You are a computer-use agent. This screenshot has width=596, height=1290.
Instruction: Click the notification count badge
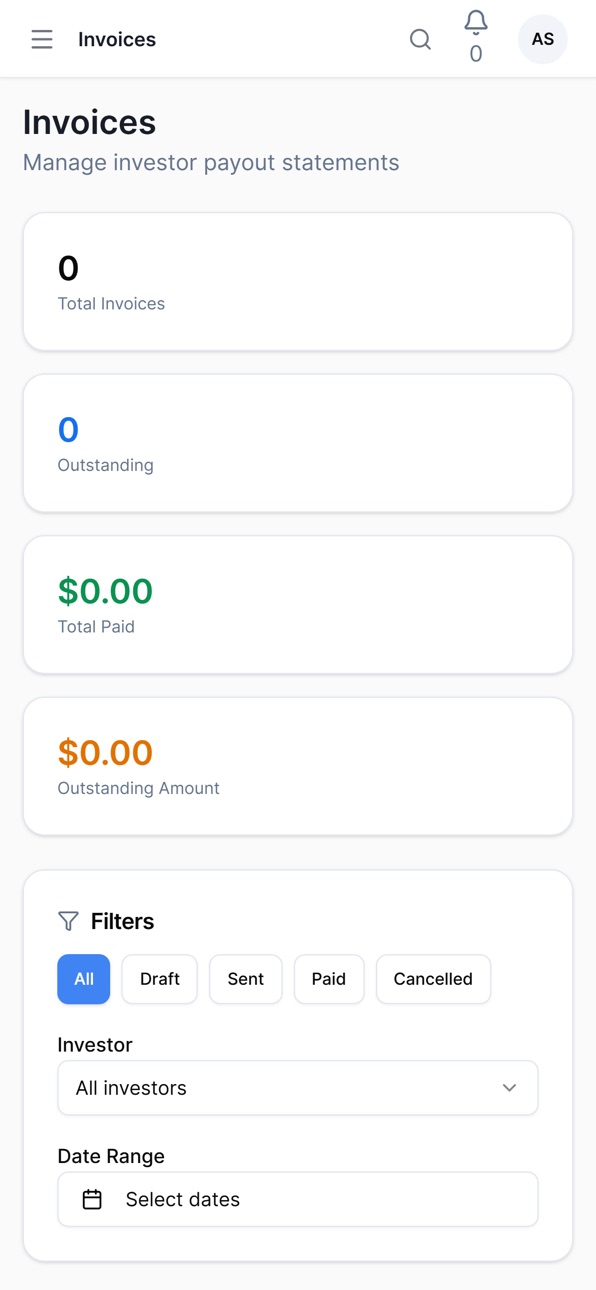tap(476, 54)
